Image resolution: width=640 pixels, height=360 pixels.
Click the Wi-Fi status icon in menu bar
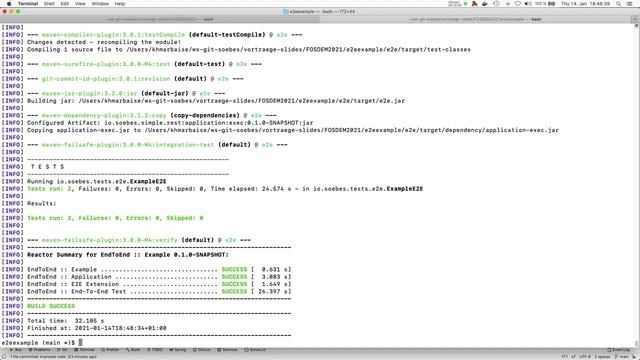518,4
